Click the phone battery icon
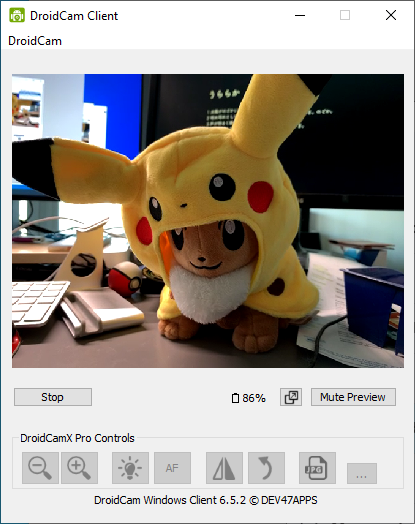Screen dimensions: 415x524 (235, 398)
